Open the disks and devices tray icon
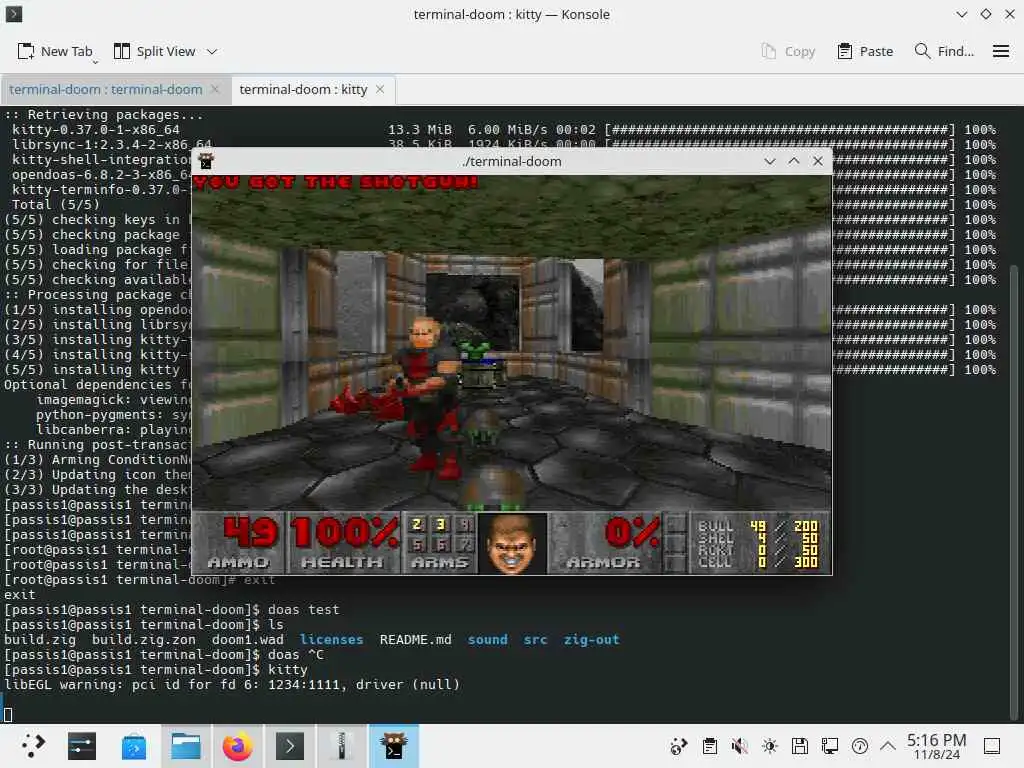 coord(800,746)
